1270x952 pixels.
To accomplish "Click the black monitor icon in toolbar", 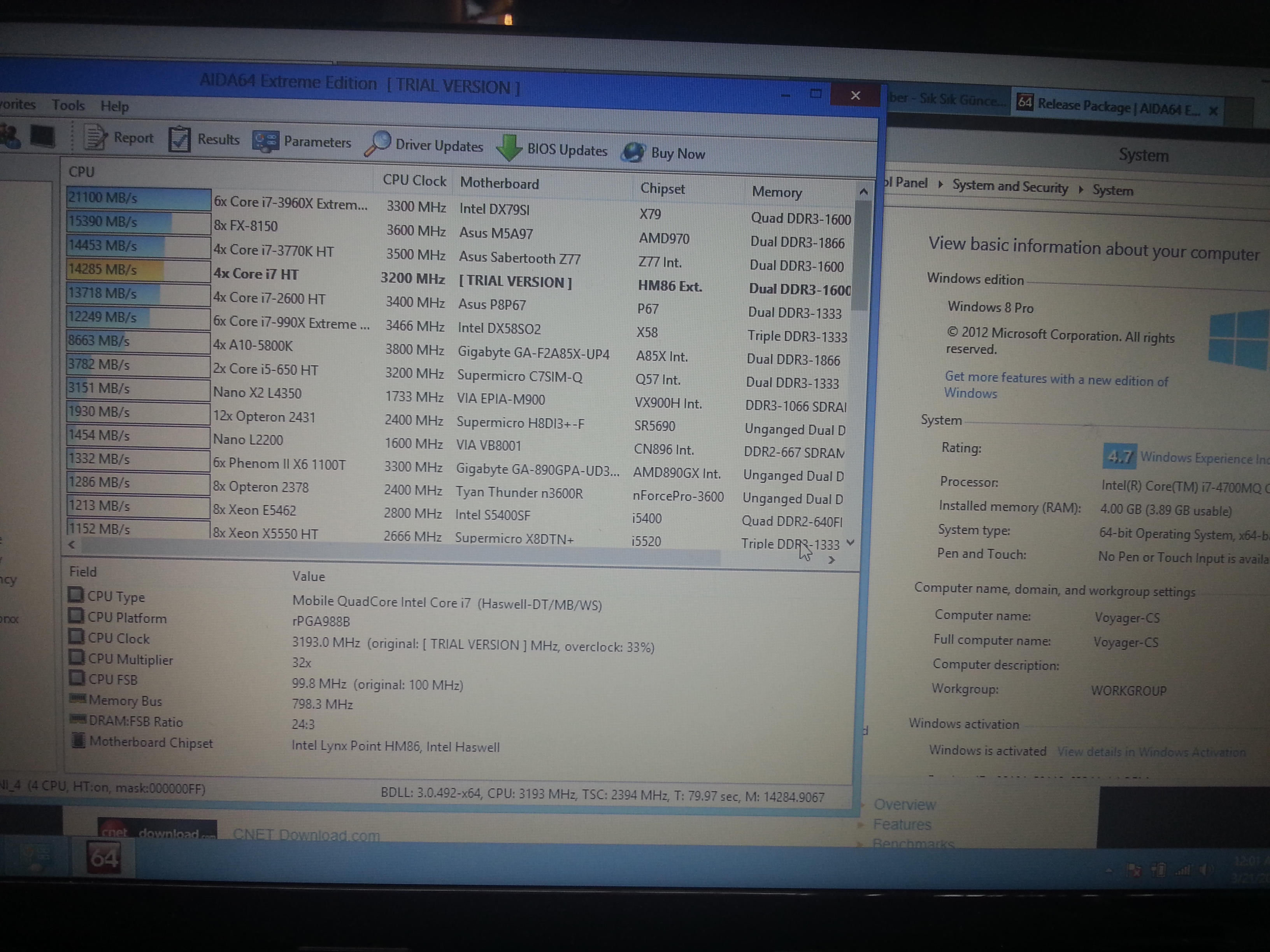I will point(42,136).
